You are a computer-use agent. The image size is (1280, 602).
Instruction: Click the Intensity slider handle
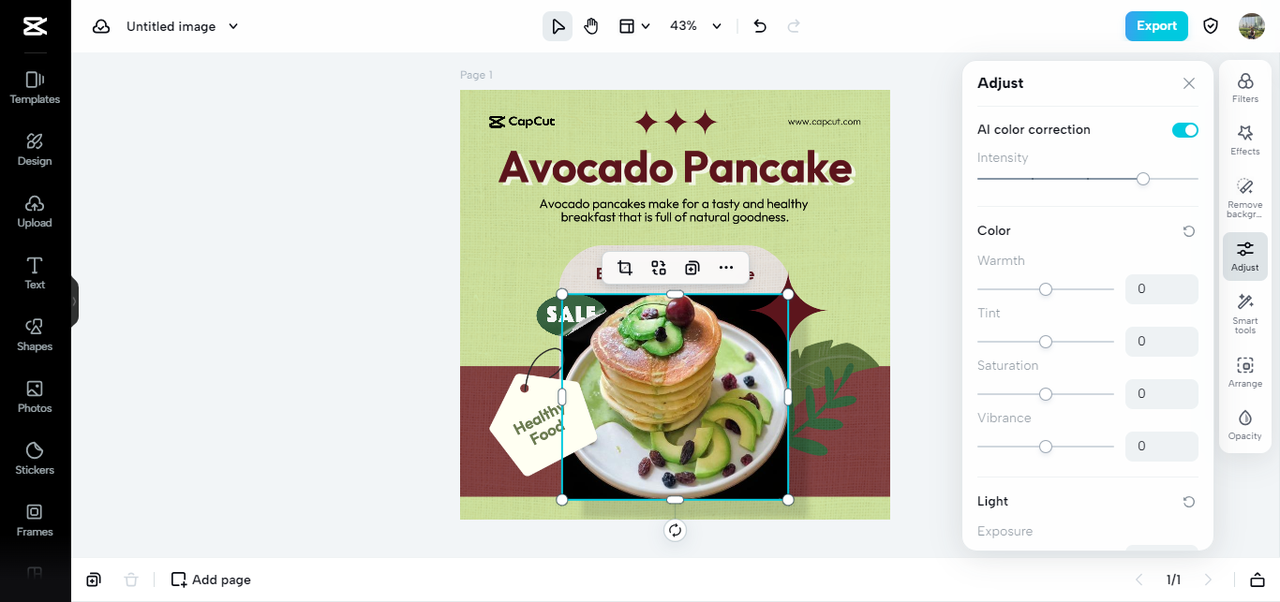(x=1143, y=179)
